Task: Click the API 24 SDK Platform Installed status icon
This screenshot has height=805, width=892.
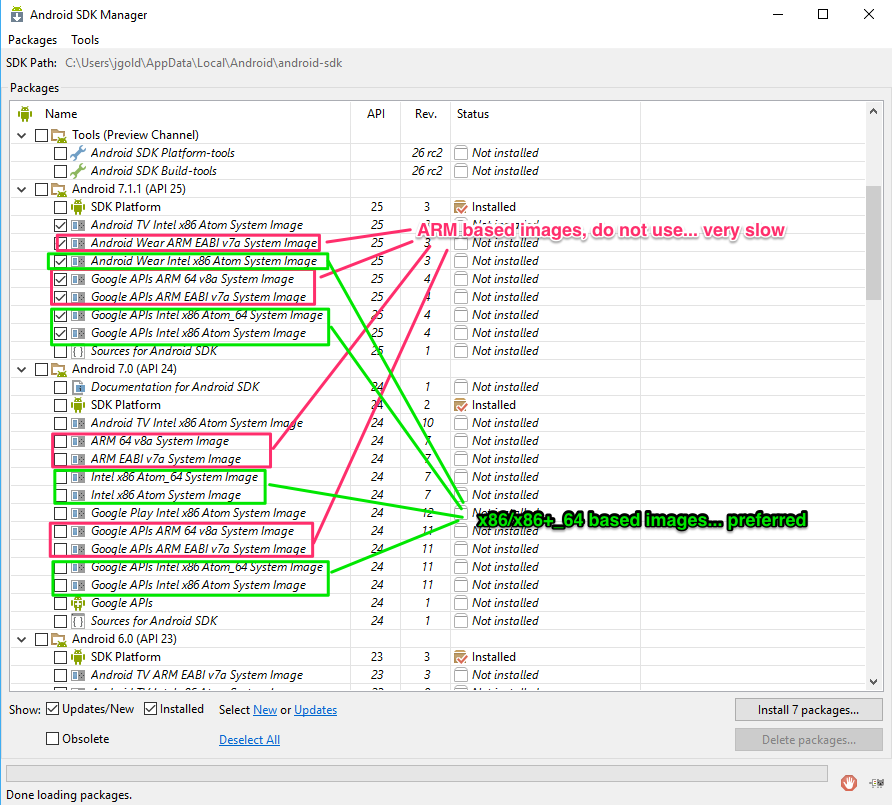Action: pyautogui.click(x=460, y=405)
